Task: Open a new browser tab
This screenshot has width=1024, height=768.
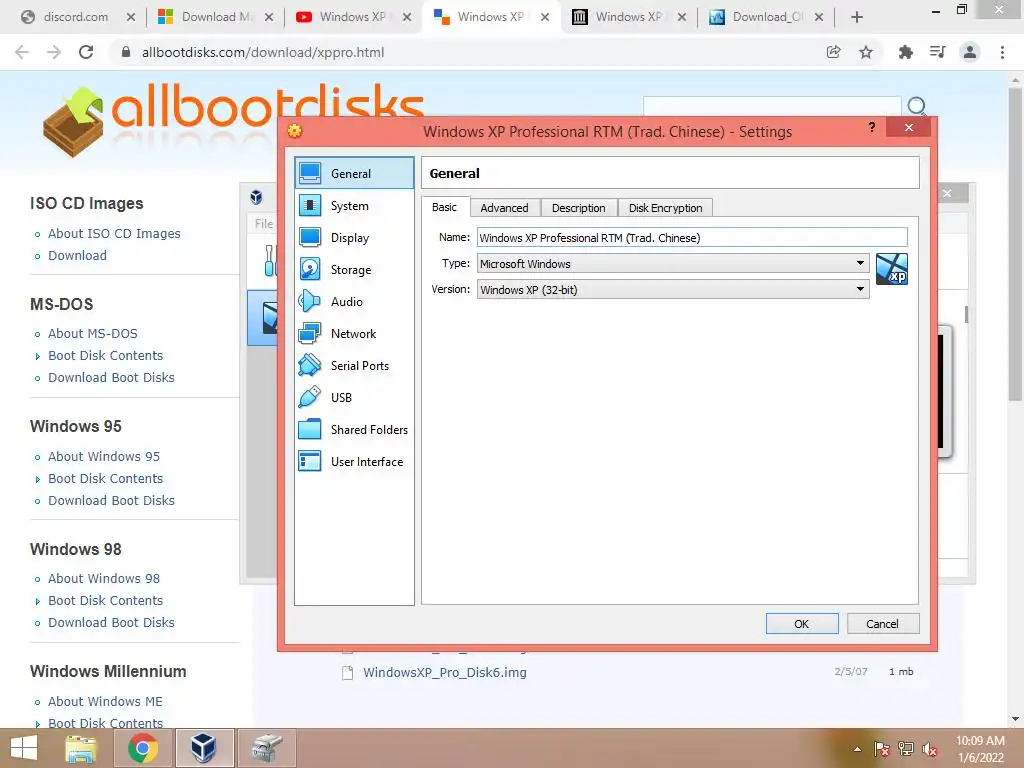Action: pyautogui.click(x=857, y=18)
